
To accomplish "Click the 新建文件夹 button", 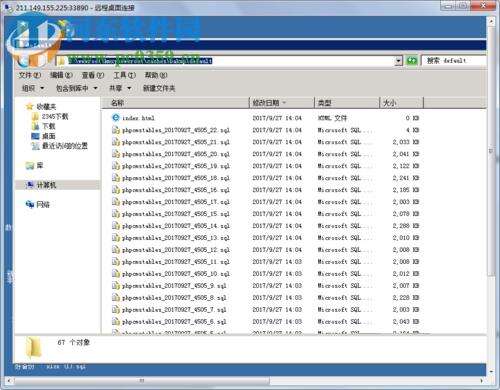I will (x=159, y=88).
